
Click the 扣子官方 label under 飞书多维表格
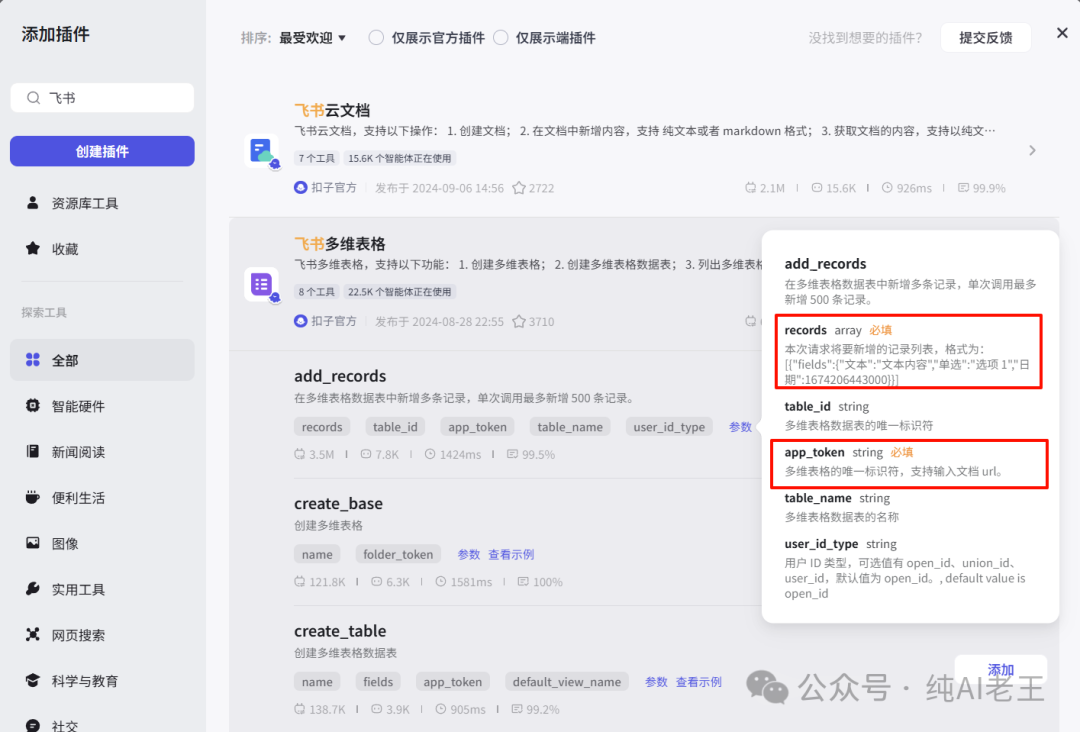click(x=334, y=322)
